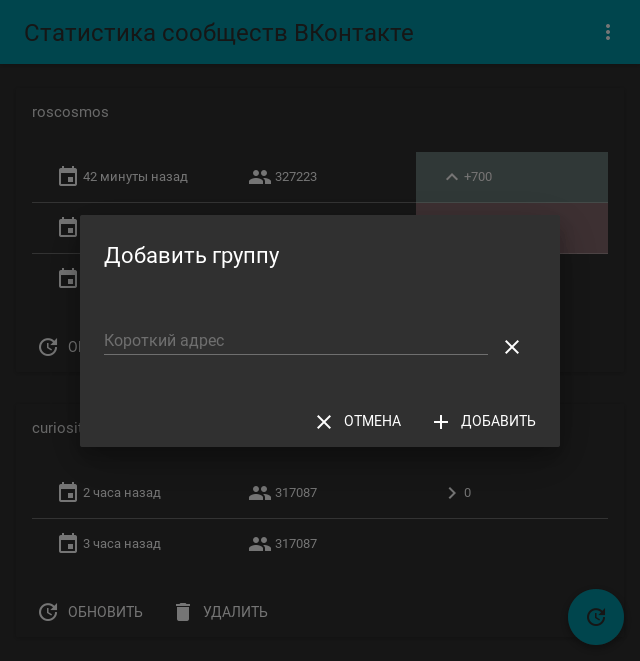Click the up chevron beside +700

[452, 177]
